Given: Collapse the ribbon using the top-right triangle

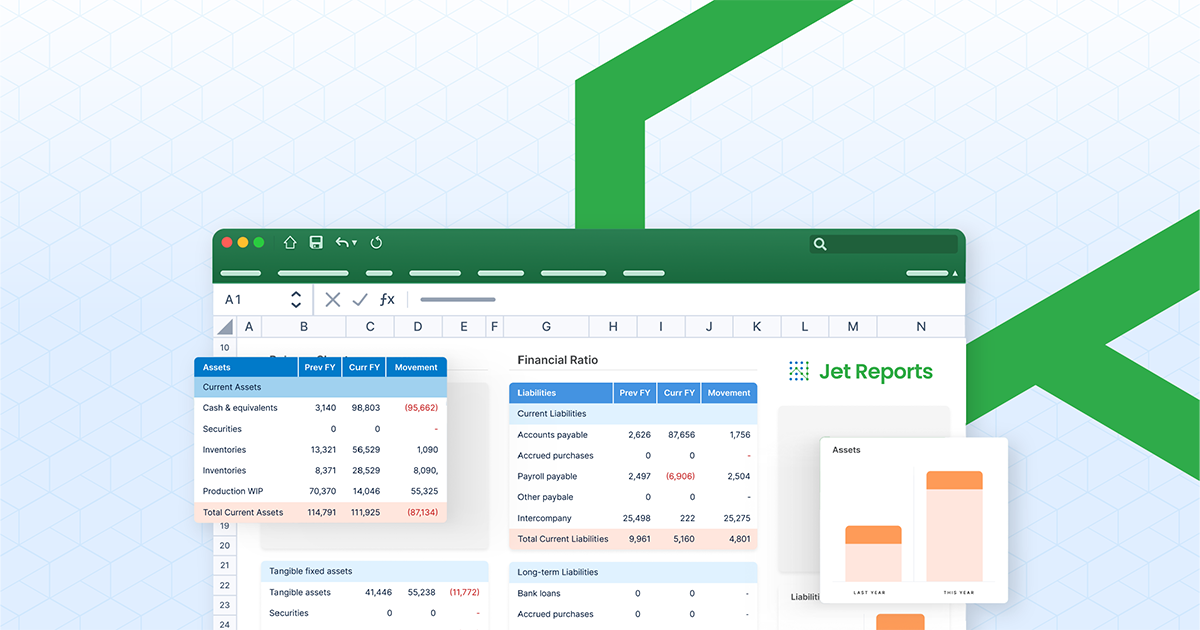Looking at the screenshot, I should pos(954,272).
